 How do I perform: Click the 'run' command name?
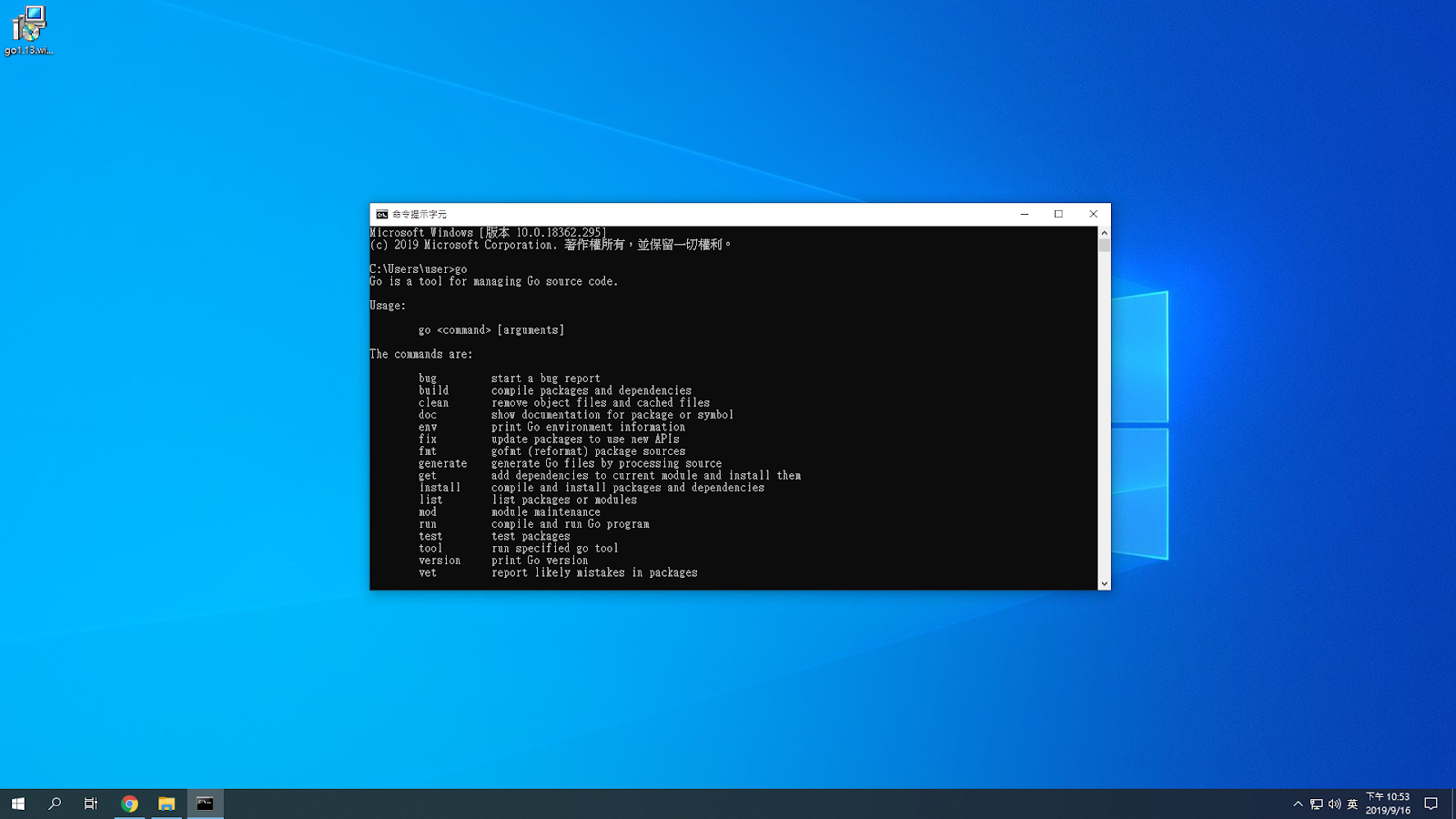click(428, 524)
